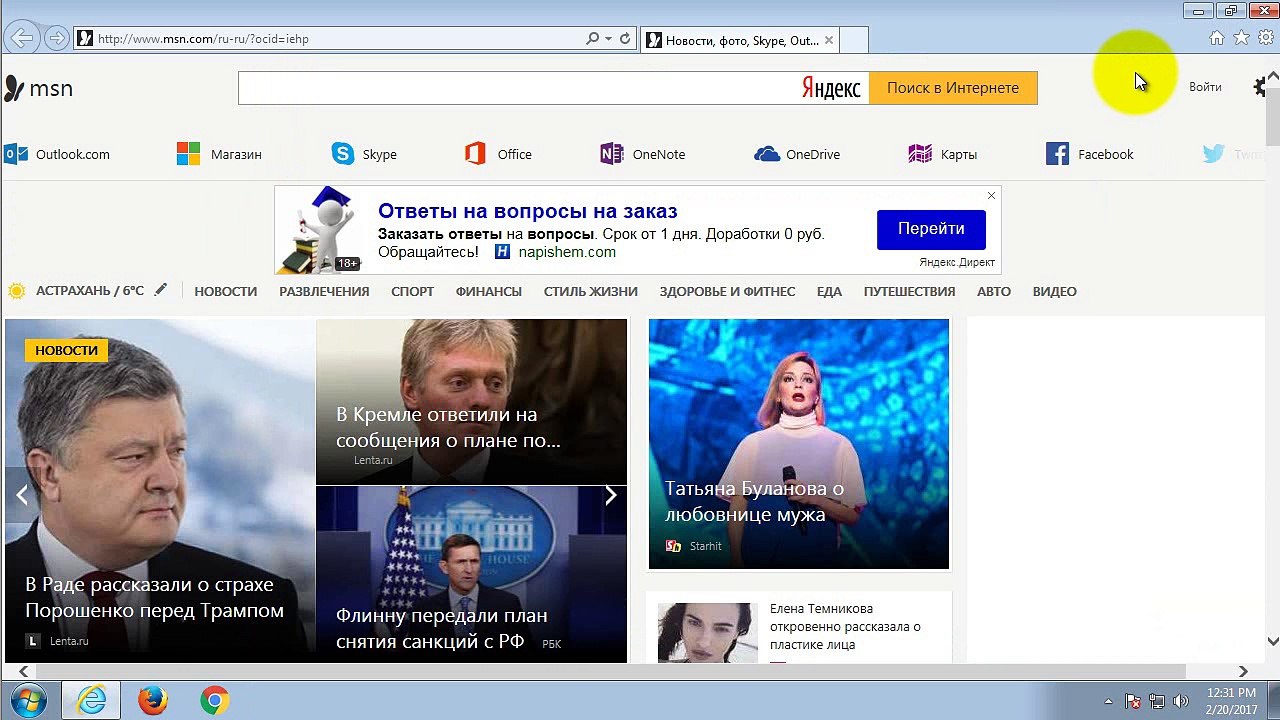Open the Астрахань / 6°C weather forecast

[x=89, y=291]
